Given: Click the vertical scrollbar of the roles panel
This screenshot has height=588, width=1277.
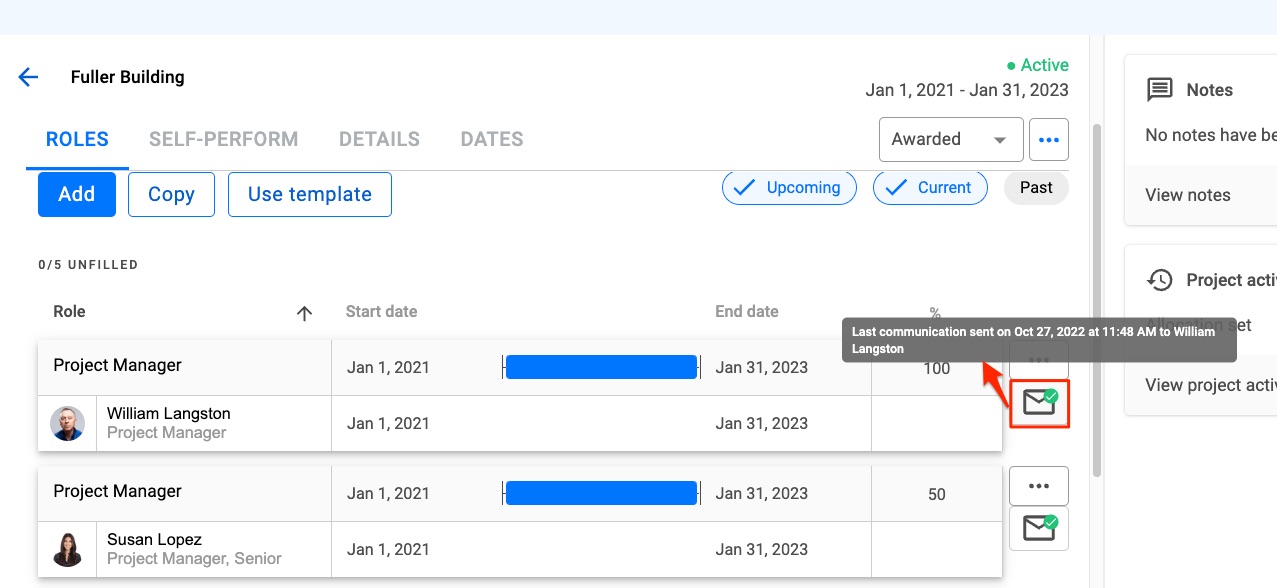Looking at the screenshot, I should click(1096, 300).
